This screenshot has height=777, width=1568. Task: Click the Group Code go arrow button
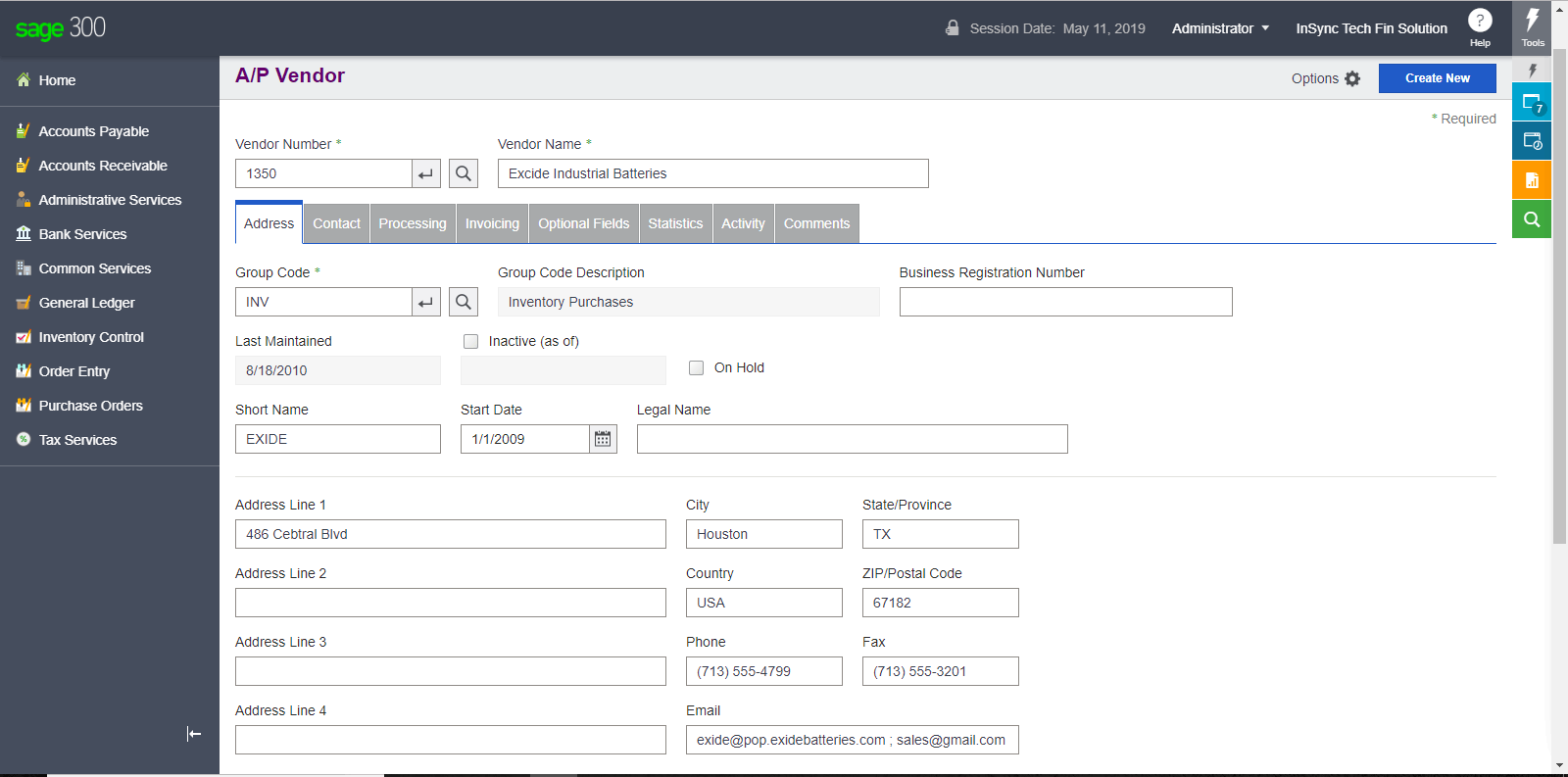425,302
